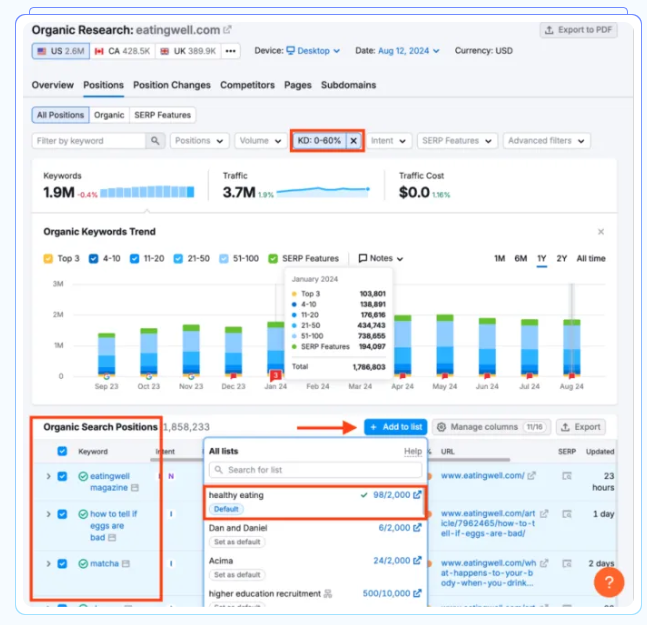Open the Device Desktop dropdown
Viewport: 647px width, 625px height.
[314, 51]
